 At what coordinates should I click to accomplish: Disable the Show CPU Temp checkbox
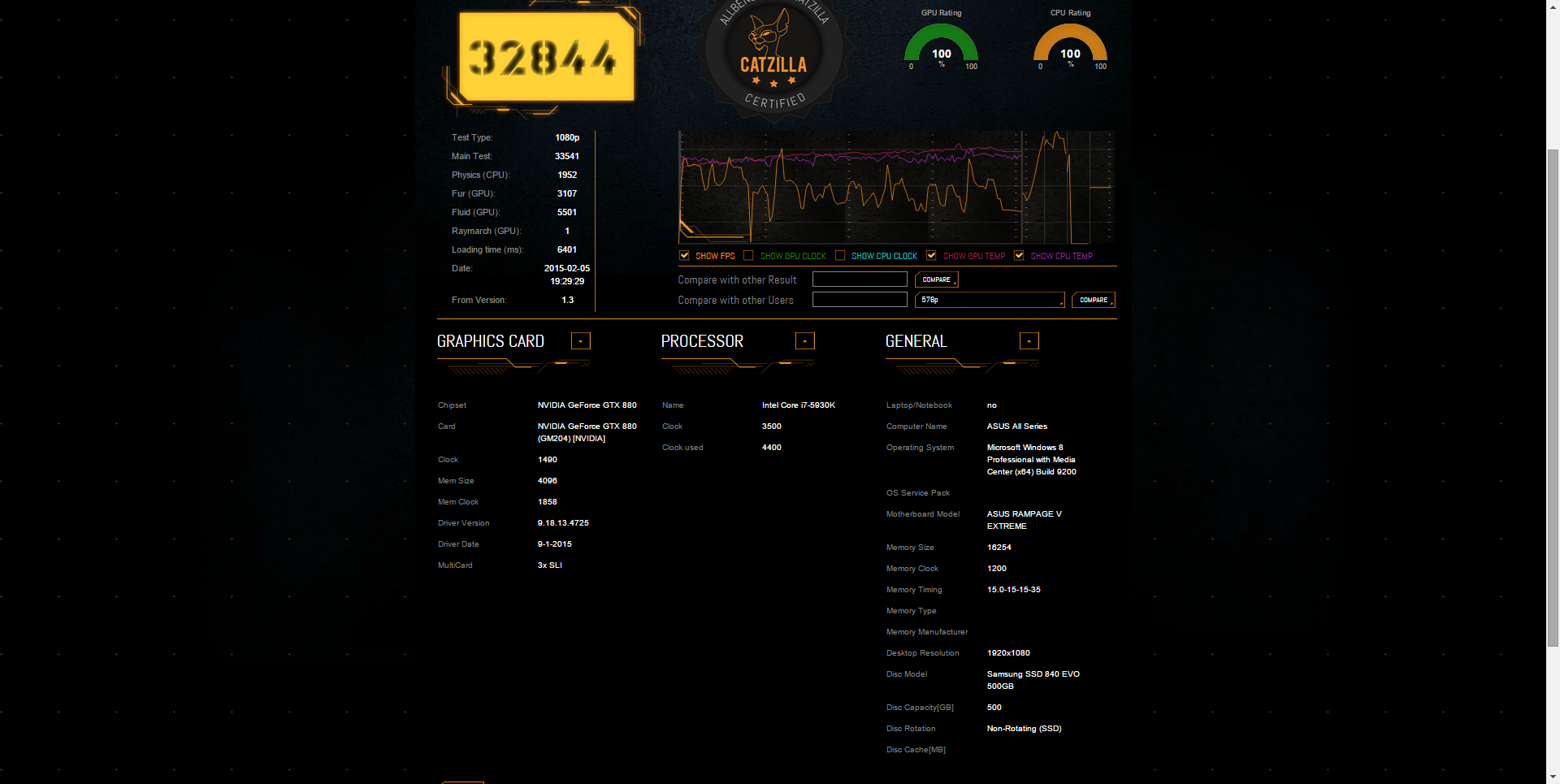(1019, 256)
